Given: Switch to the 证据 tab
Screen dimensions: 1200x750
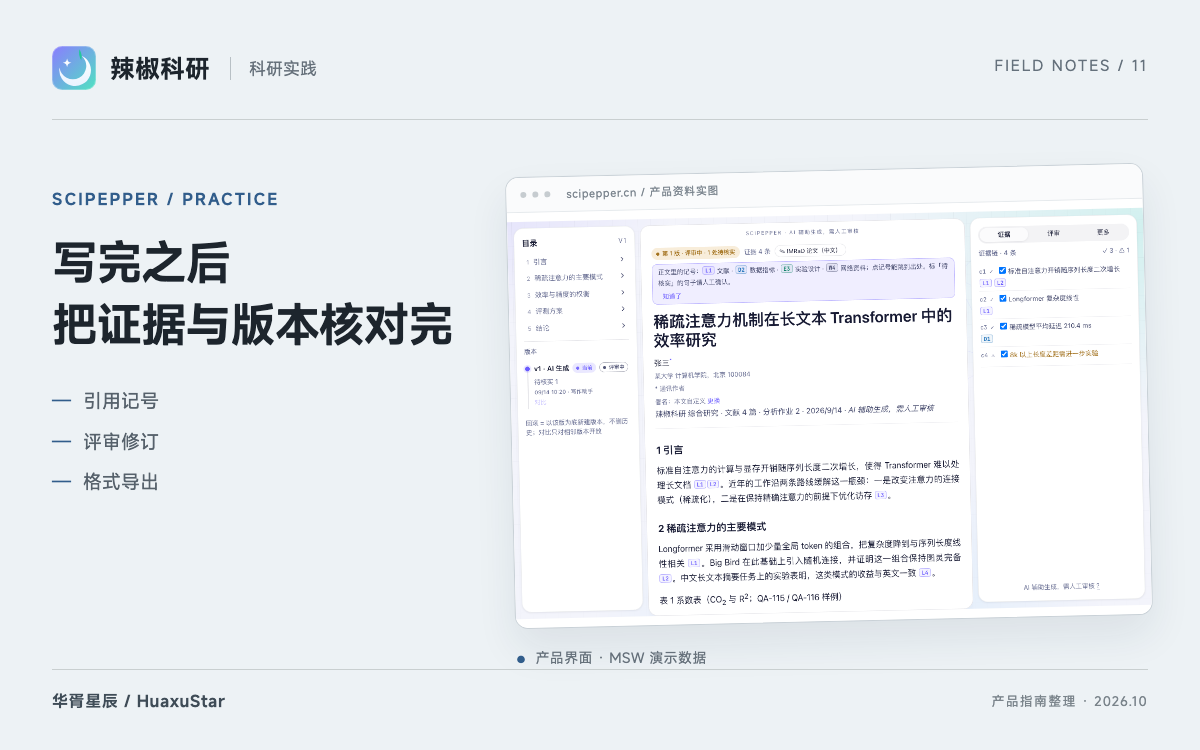Looking at the screenshot, I should (1004, 234).
